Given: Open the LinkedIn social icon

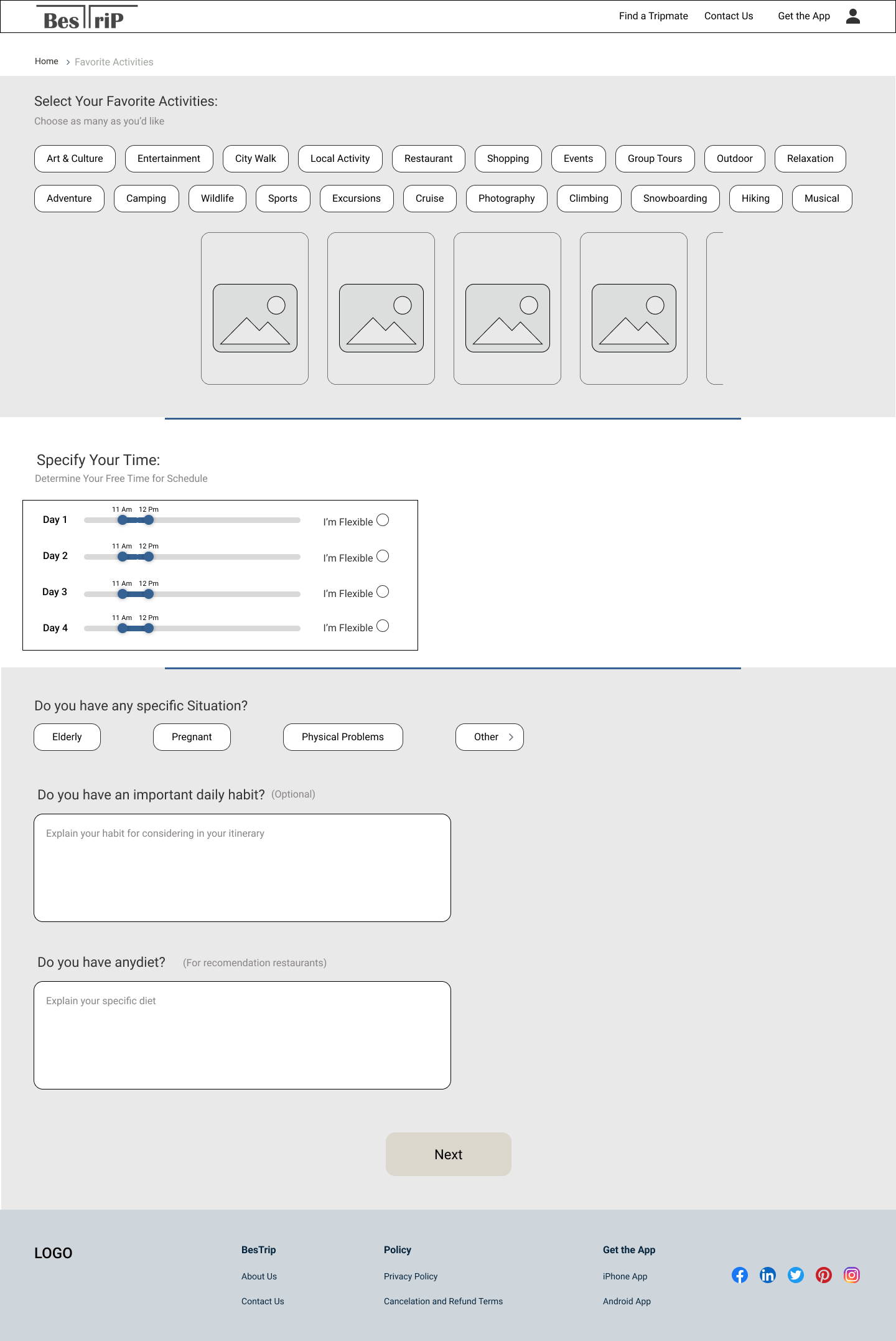Looking at the screenshot, I should pyautogui.click(x=768, y=1275).
